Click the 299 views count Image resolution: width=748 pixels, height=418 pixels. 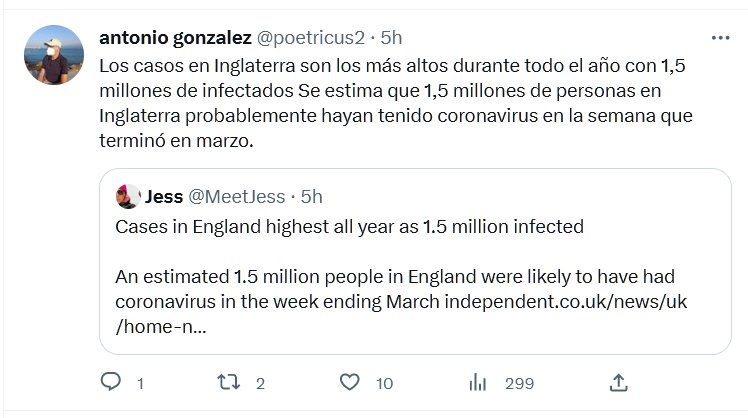click(519, 383)
